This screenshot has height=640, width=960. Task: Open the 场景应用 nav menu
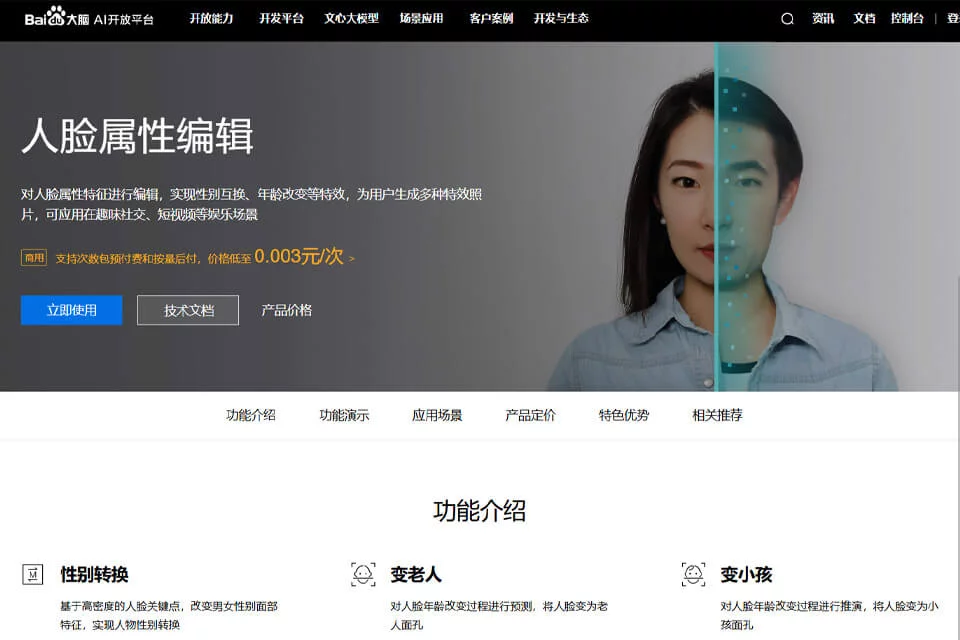click(421, 18)
